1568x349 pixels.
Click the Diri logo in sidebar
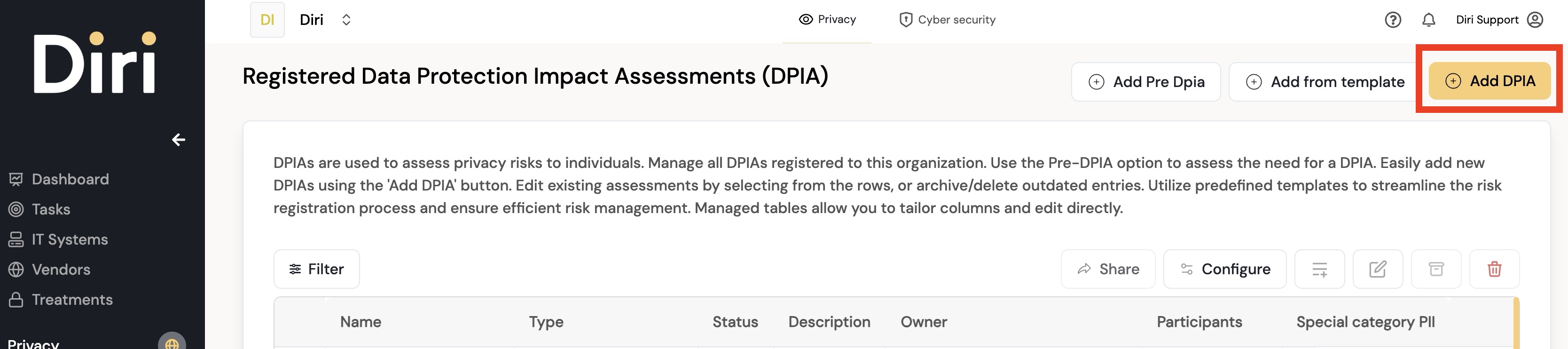point(94,63)
